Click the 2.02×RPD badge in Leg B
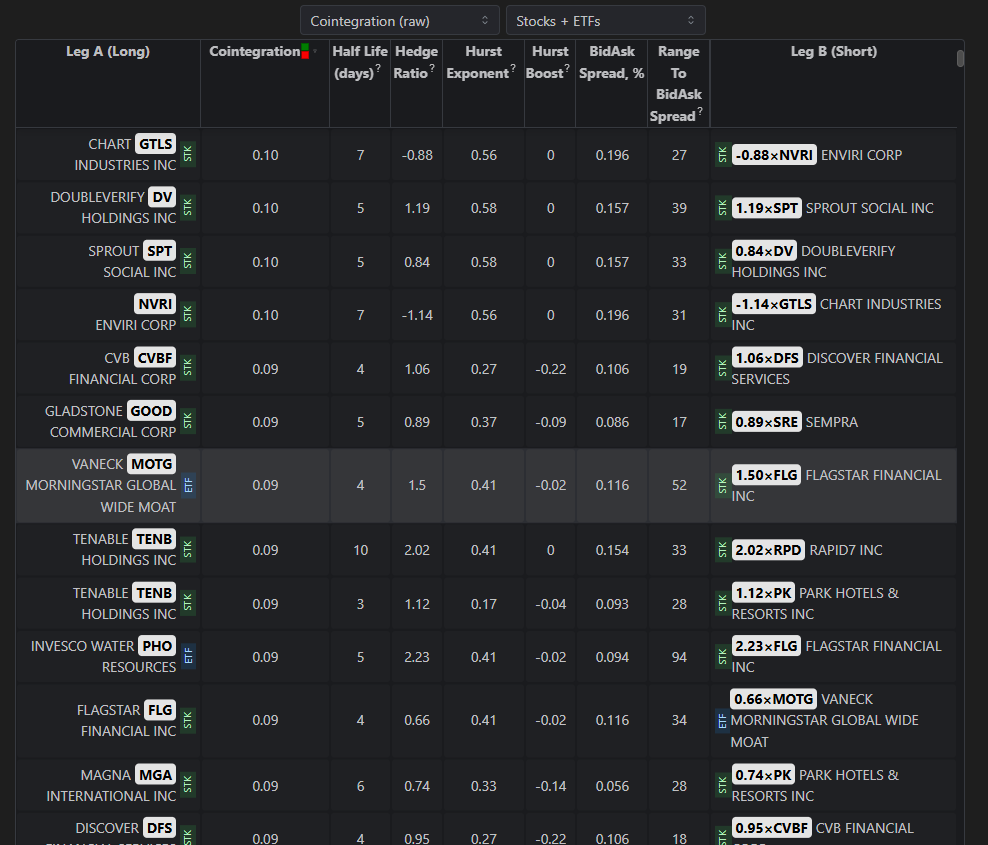 click(x=768, y=550)
